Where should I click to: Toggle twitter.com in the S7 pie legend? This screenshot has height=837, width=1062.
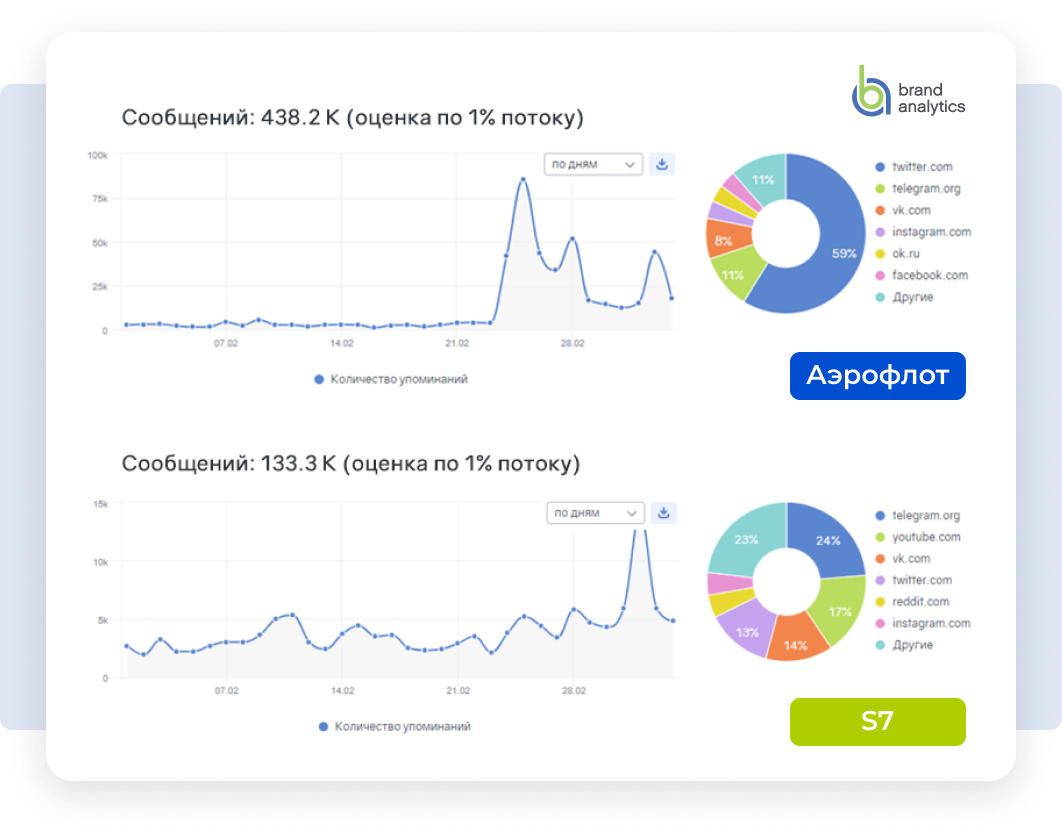click(x=914, y=580)
